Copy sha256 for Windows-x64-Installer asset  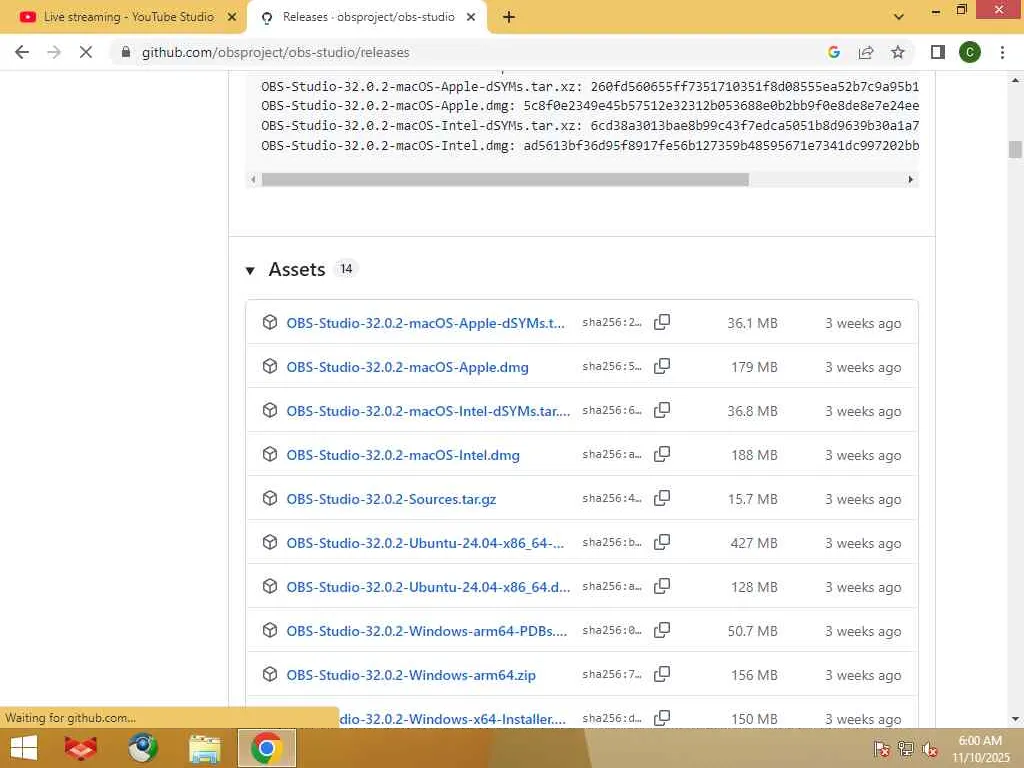pyautogui.click(x=662, y=718)
